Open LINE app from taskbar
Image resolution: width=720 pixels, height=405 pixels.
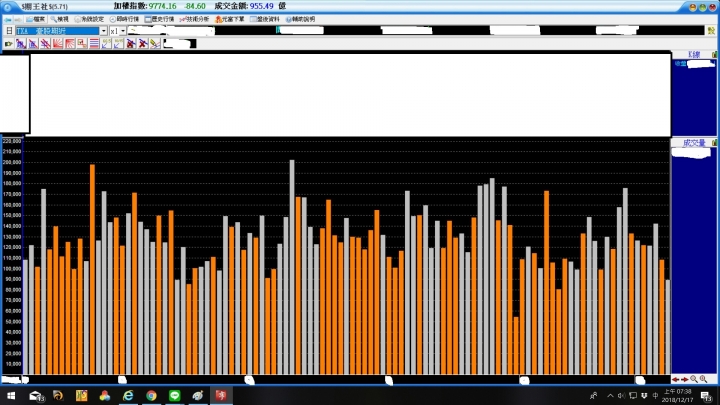[x=174, y=395]
